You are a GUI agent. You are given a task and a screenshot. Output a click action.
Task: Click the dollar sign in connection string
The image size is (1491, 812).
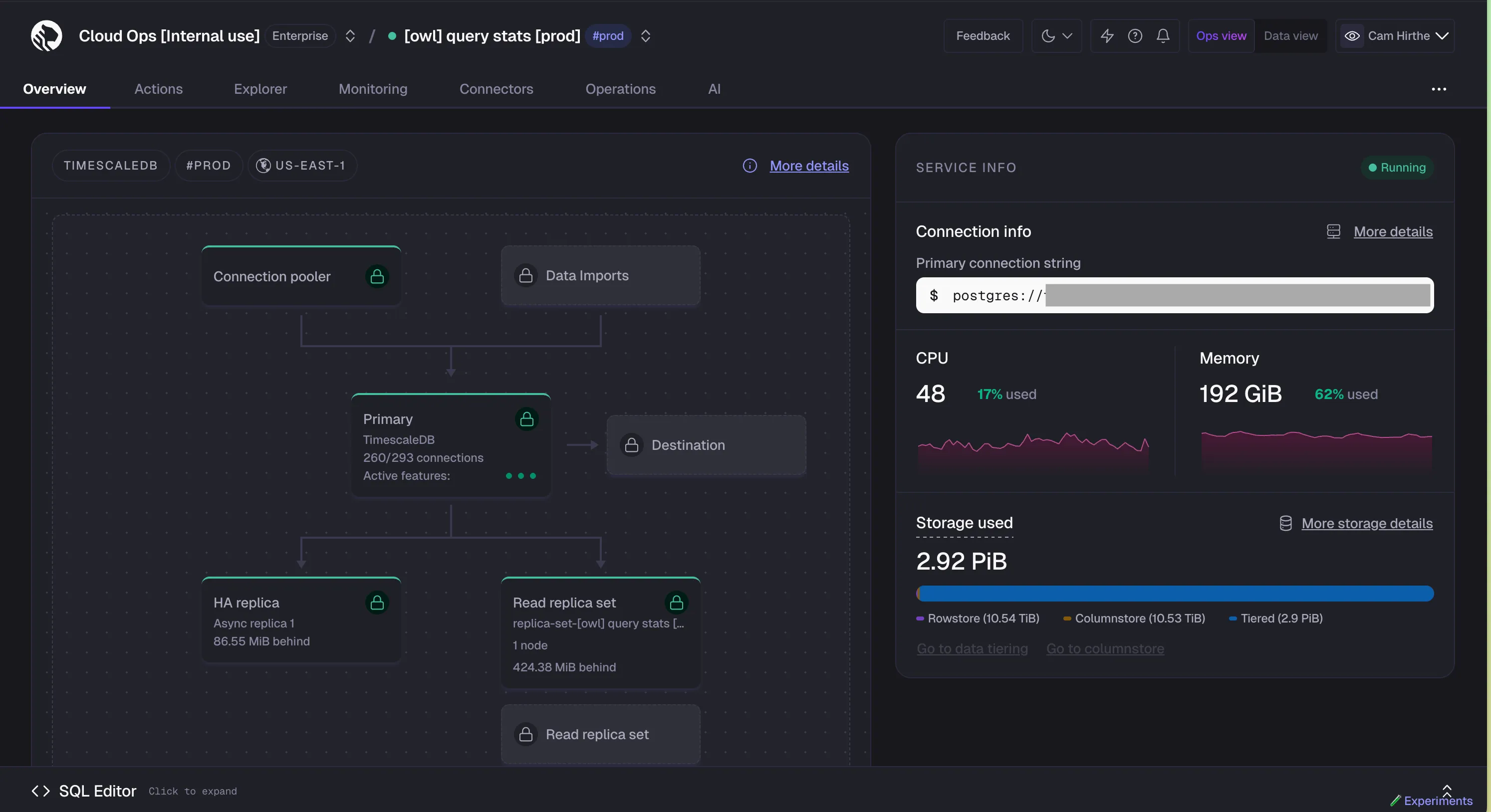[933, 296]
